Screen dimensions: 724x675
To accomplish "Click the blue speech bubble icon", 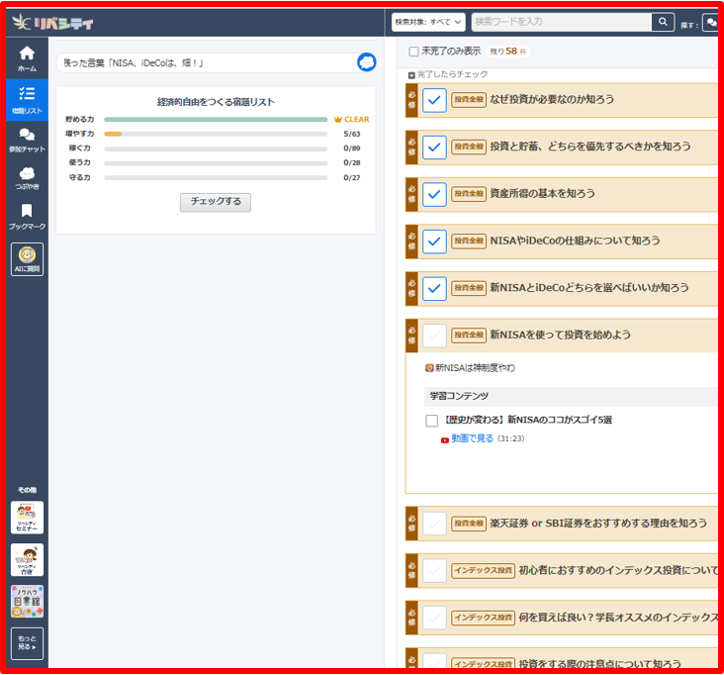I will pos(367,63).
